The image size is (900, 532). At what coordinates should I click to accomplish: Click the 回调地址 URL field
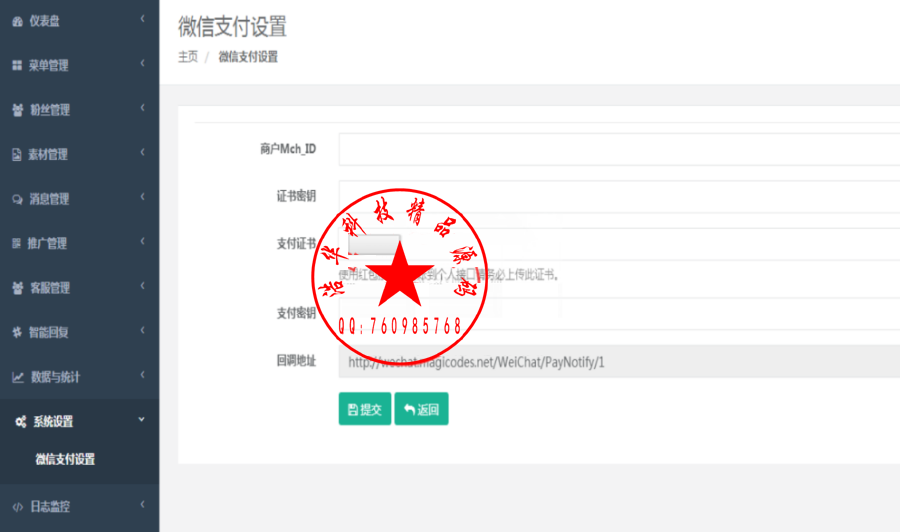tap(619, 362)
